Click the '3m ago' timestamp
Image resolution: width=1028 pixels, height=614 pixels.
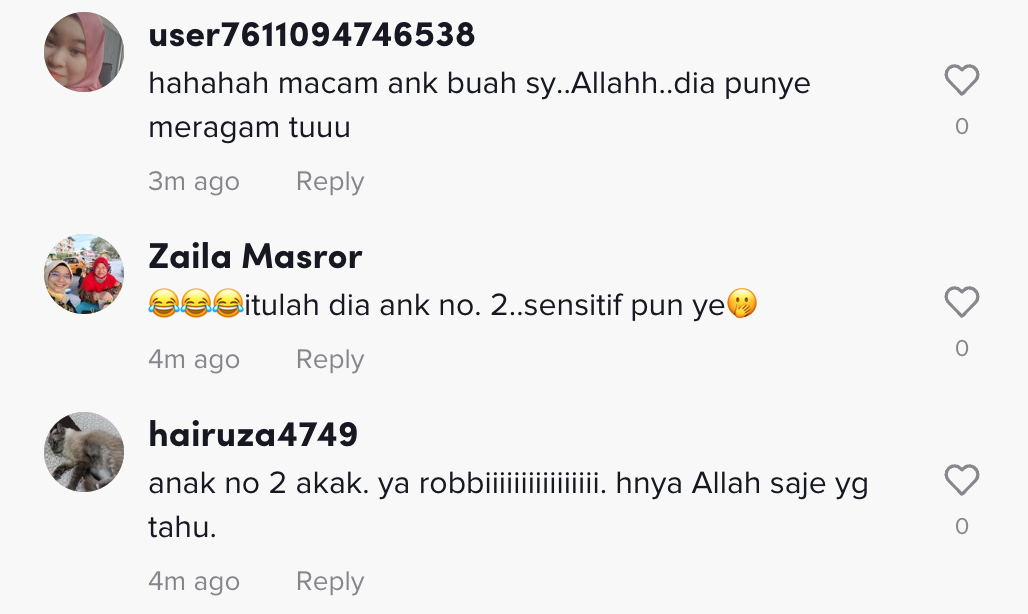click(194, 182)
